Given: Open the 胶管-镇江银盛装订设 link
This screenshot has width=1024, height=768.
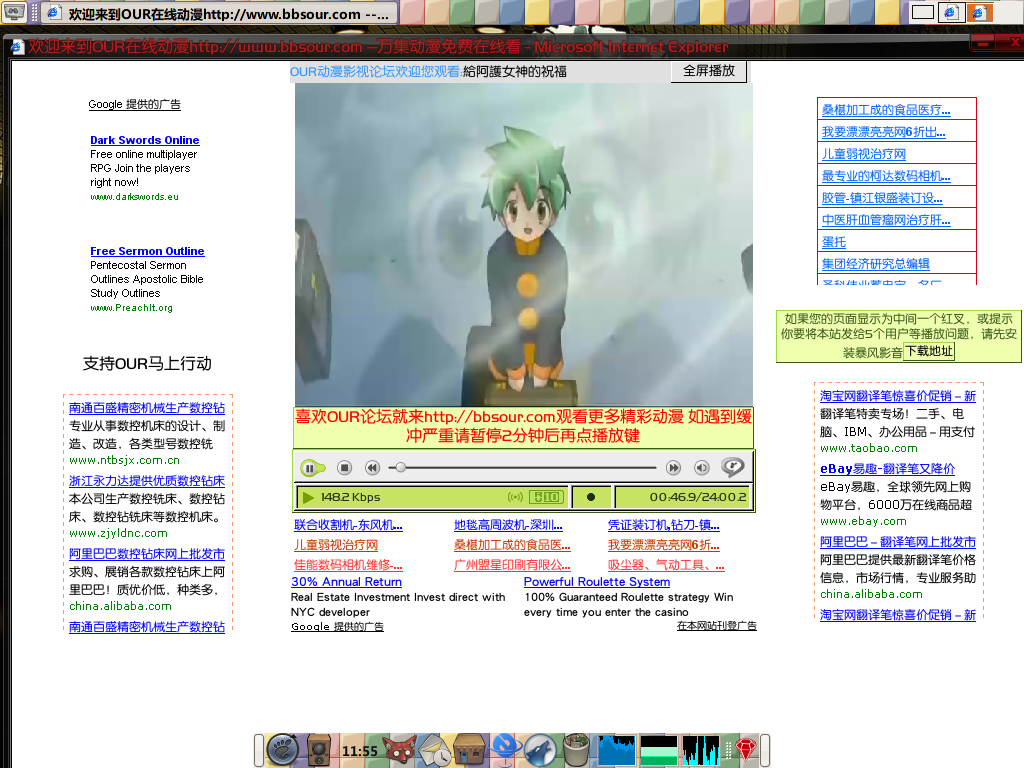Looking at the screenshot, I should [882, 198].
